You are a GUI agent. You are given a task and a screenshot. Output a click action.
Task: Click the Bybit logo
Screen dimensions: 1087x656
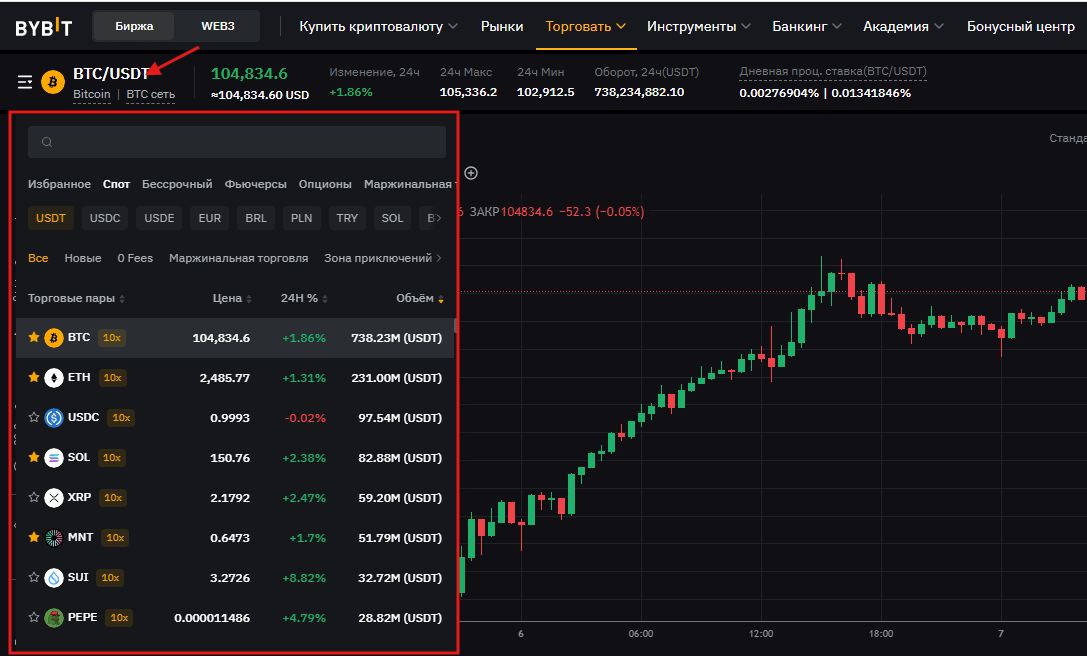[x=44, y=27]
